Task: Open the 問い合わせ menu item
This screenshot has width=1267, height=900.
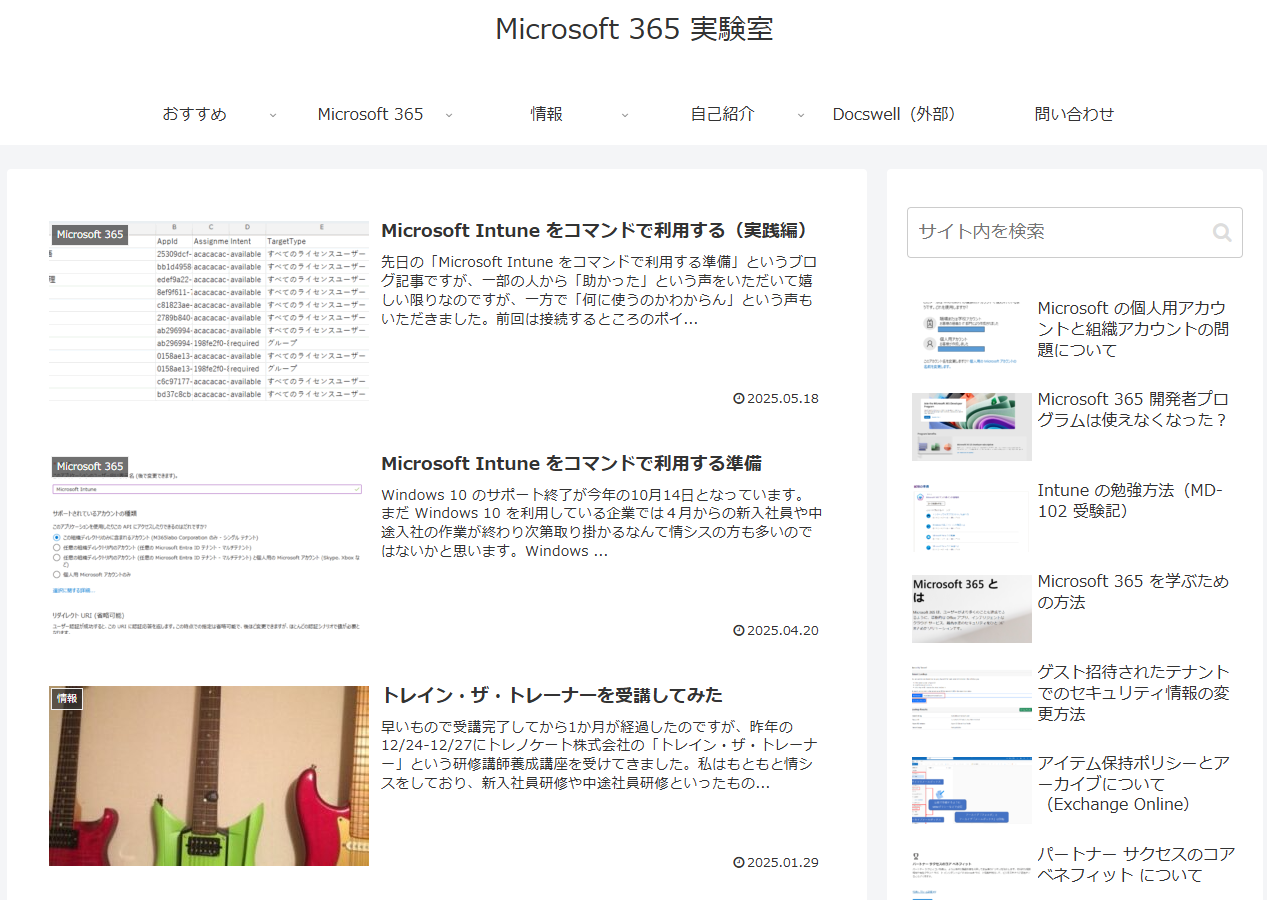Action: point(1074,114)
